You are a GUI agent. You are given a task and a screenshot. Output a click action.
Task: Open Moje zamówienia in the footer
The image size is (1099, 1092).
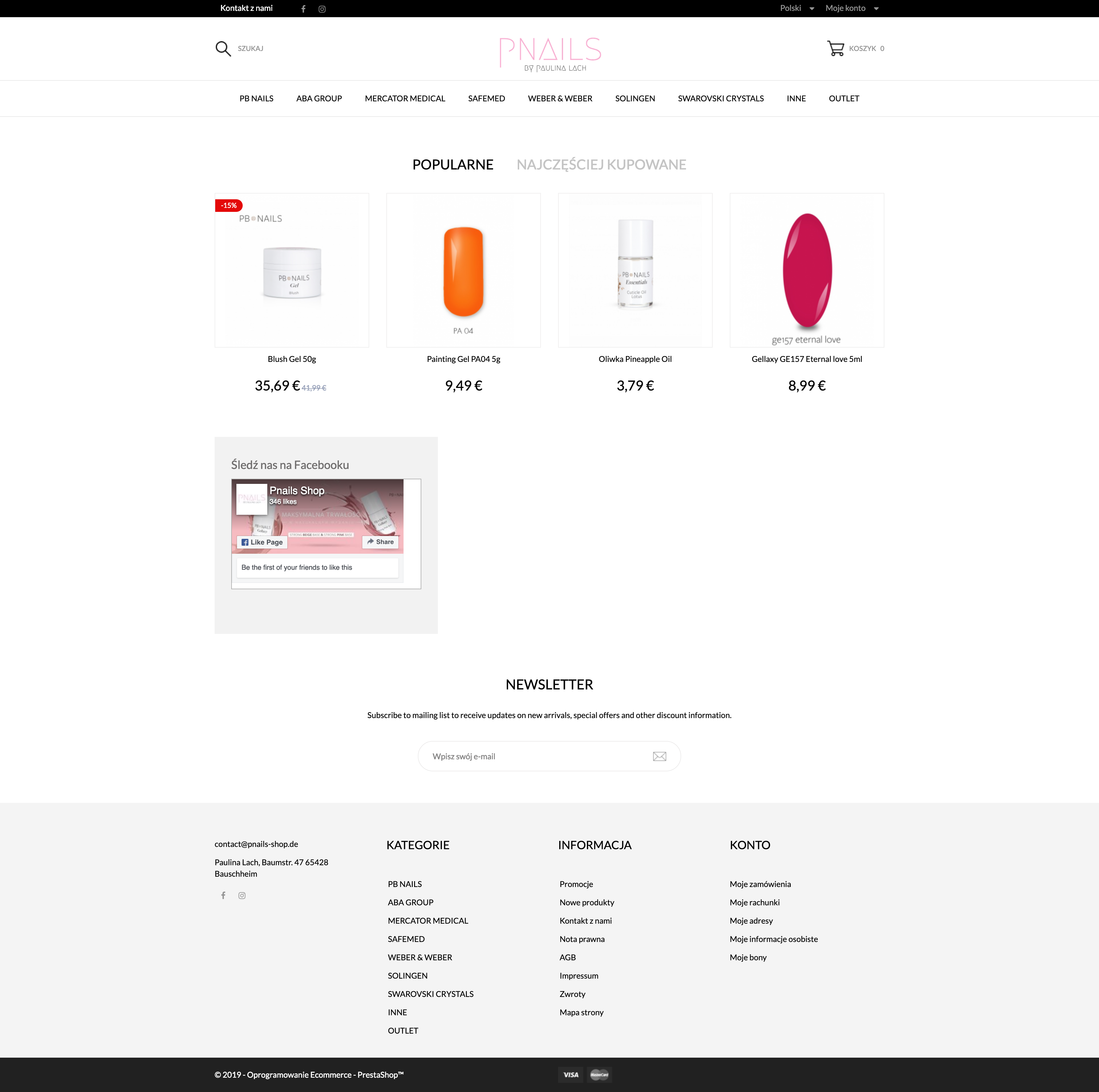(760, 884)
